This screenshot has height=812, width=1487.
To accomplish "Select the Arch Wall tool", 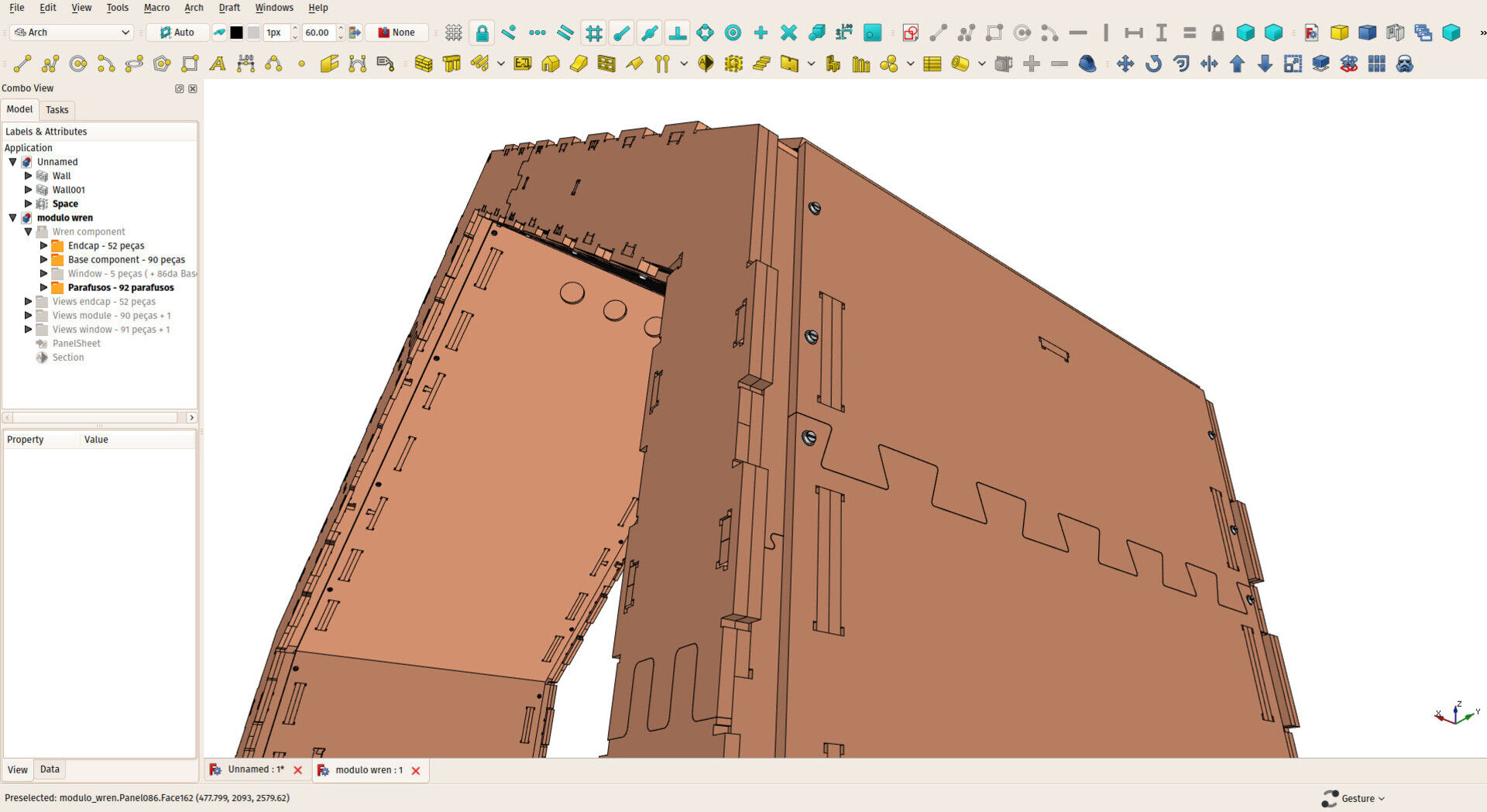I will (x=423, y=63).
